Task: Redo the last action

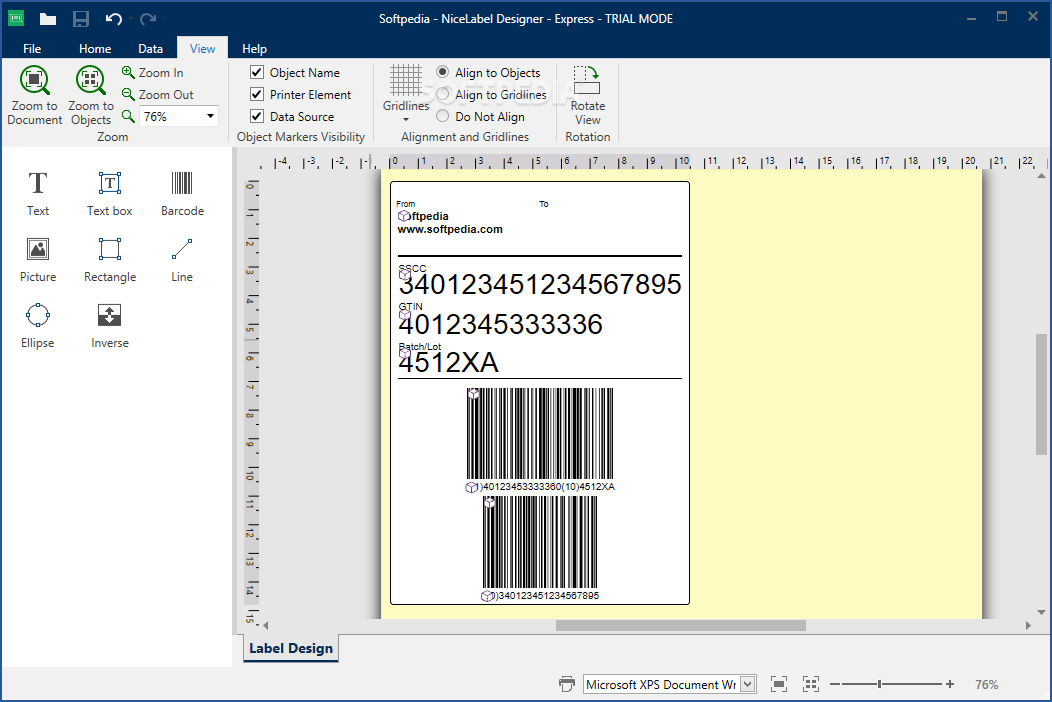Action: [x=148, y=19]
